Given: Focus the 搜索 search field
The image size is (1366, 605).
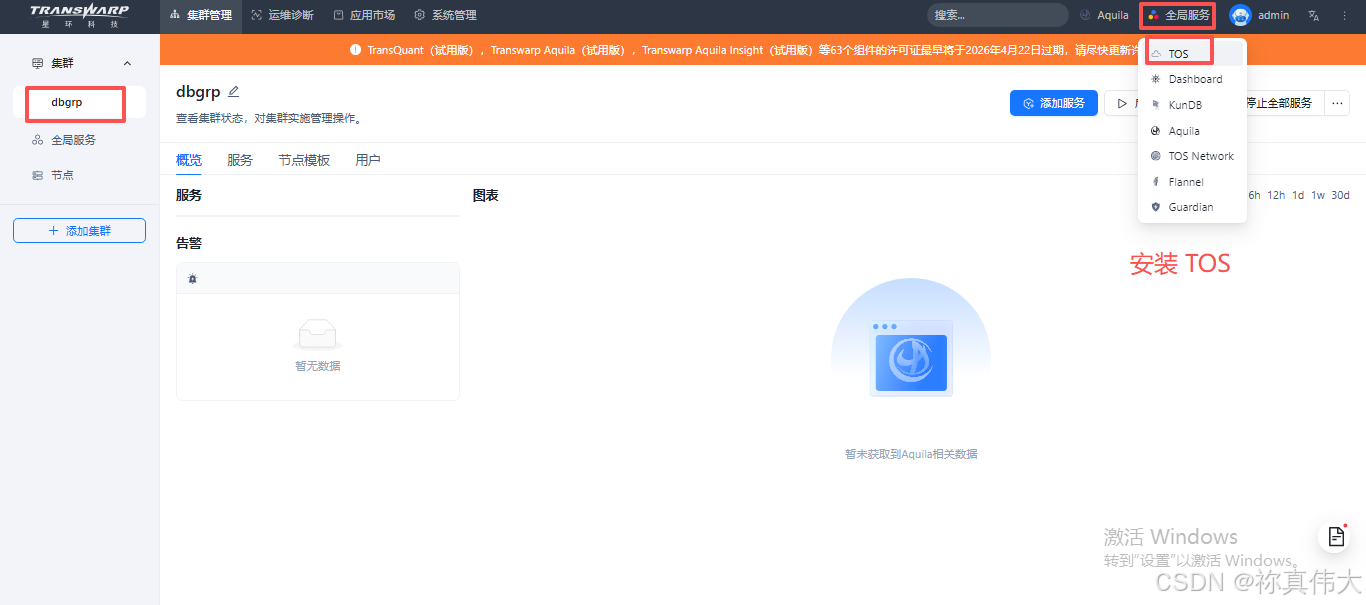Looking at the screenshot, I should 998,15.
